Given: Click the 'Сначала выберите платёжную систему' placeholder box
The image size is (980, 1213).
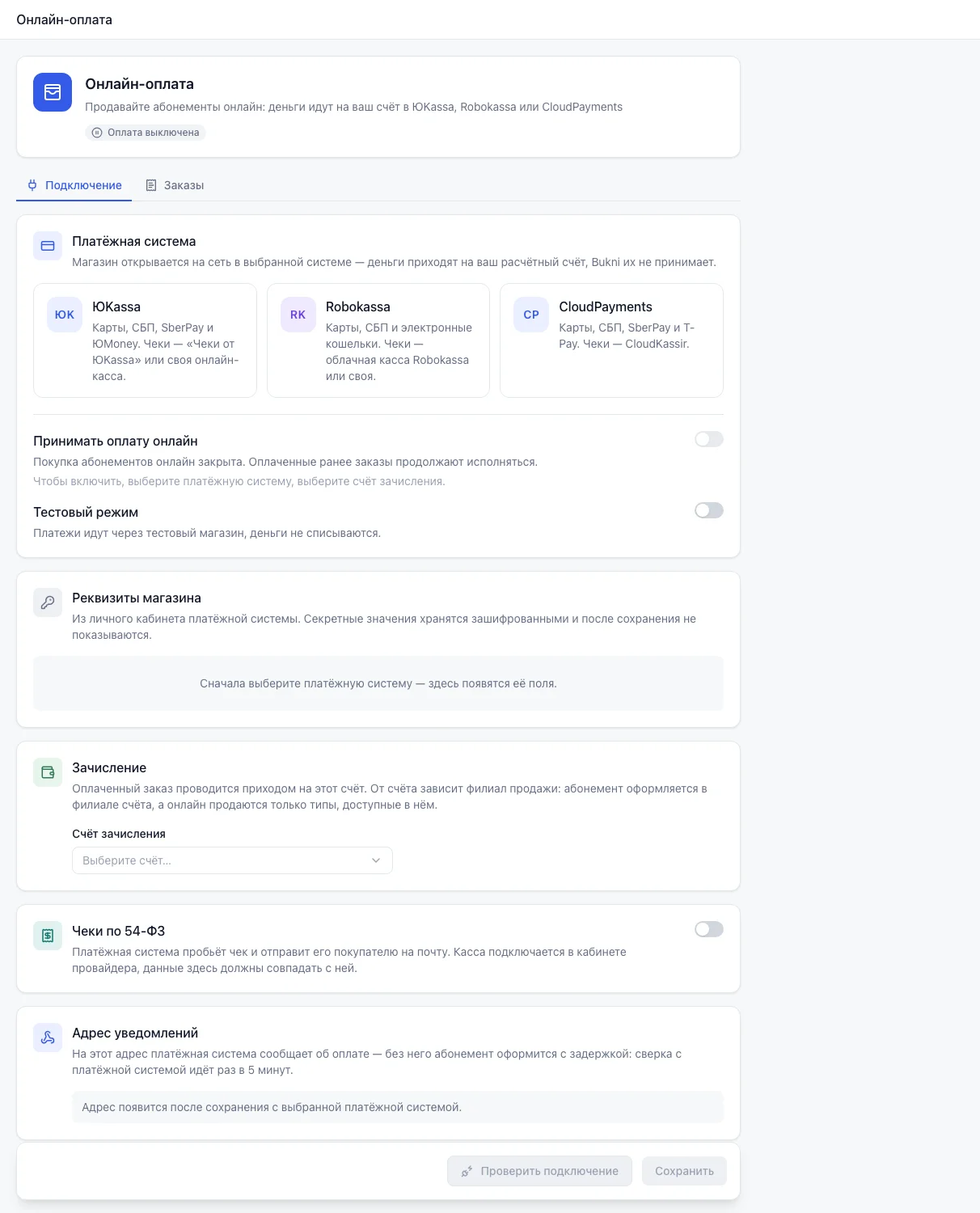Looking at the screenshot, I should click(x=378, y=683).
